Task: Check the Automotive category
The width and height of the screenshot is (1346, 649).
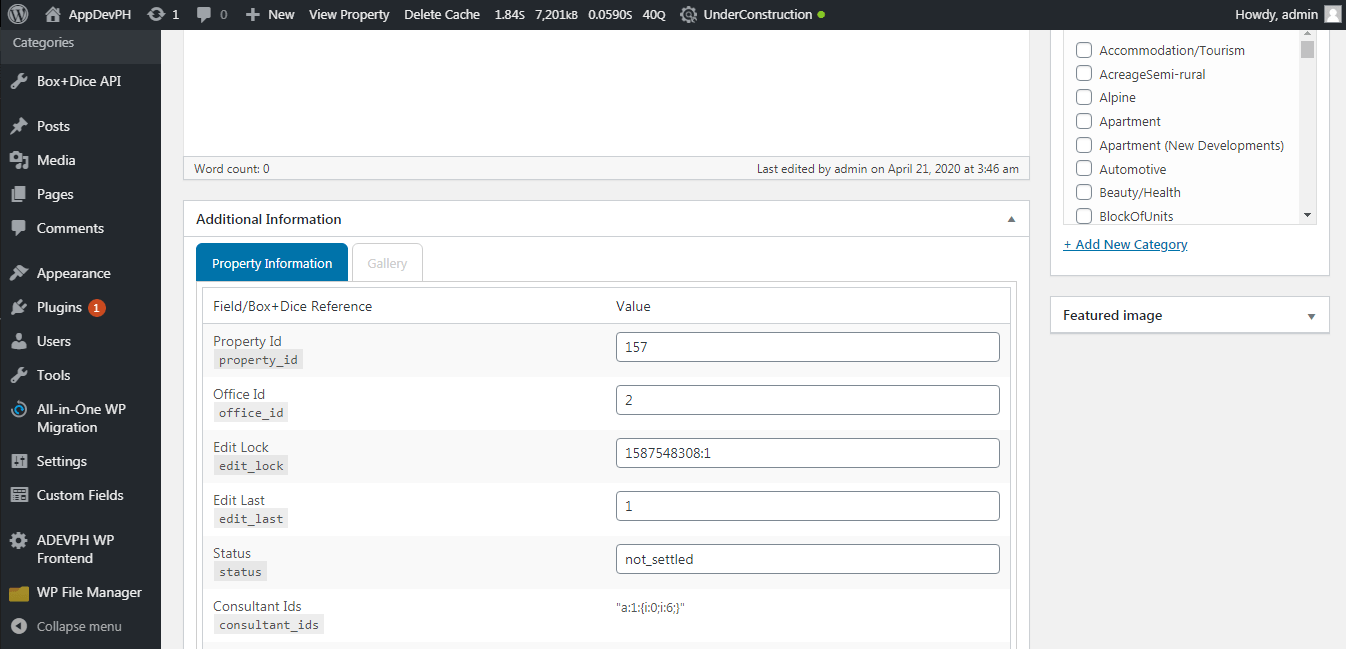Action: click(1083, 169)
